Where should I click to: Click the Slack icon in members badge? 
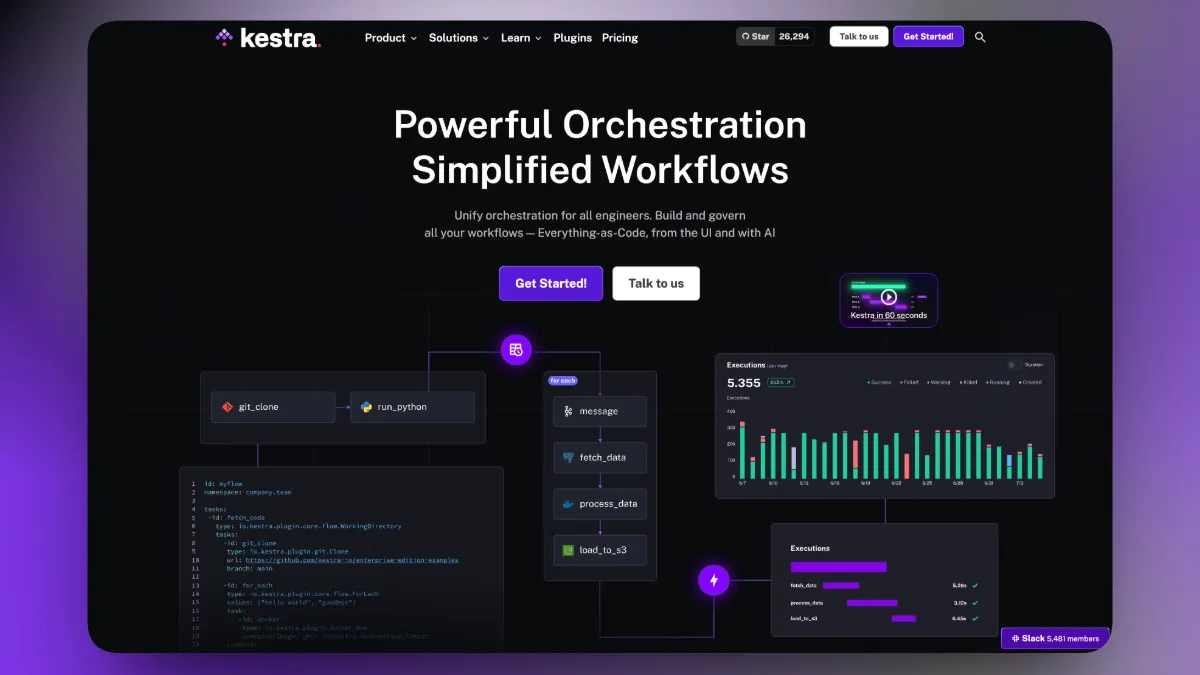point(1015,638)
